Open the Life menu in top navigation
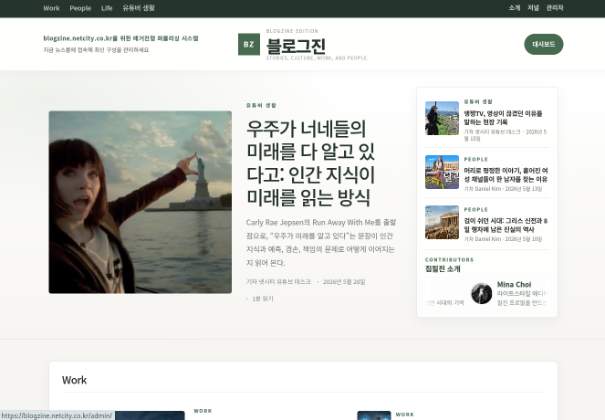 click(106, 8)
